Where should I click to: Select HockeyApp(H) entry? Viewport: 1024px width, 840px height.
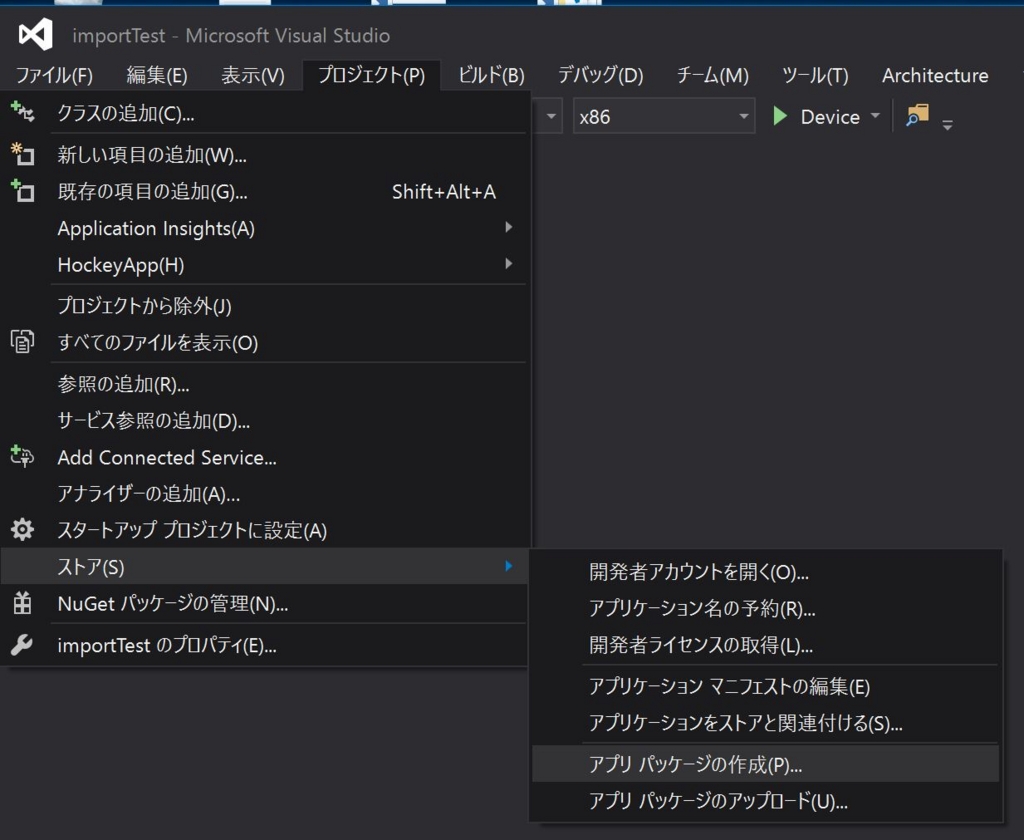[264, 265]
